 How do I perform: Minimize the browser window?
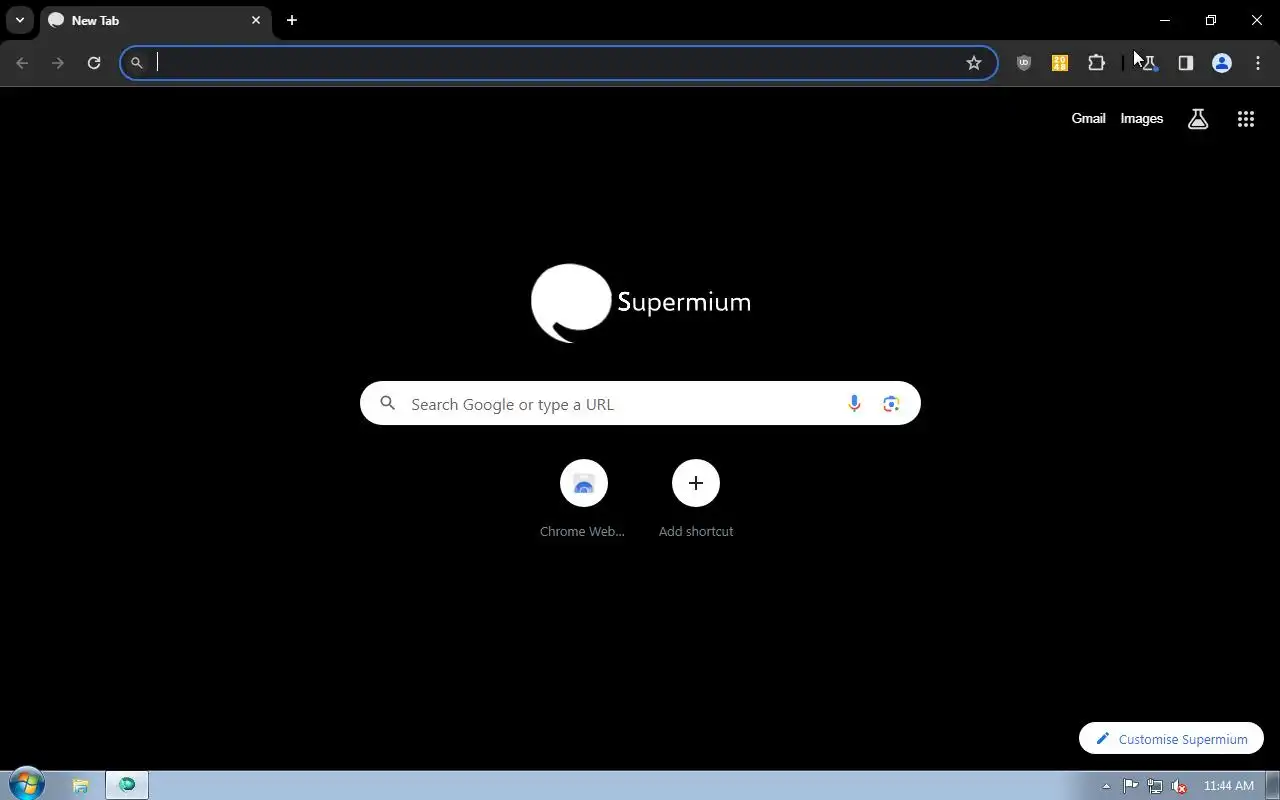pyautogui.click(x=1165, y=20)
